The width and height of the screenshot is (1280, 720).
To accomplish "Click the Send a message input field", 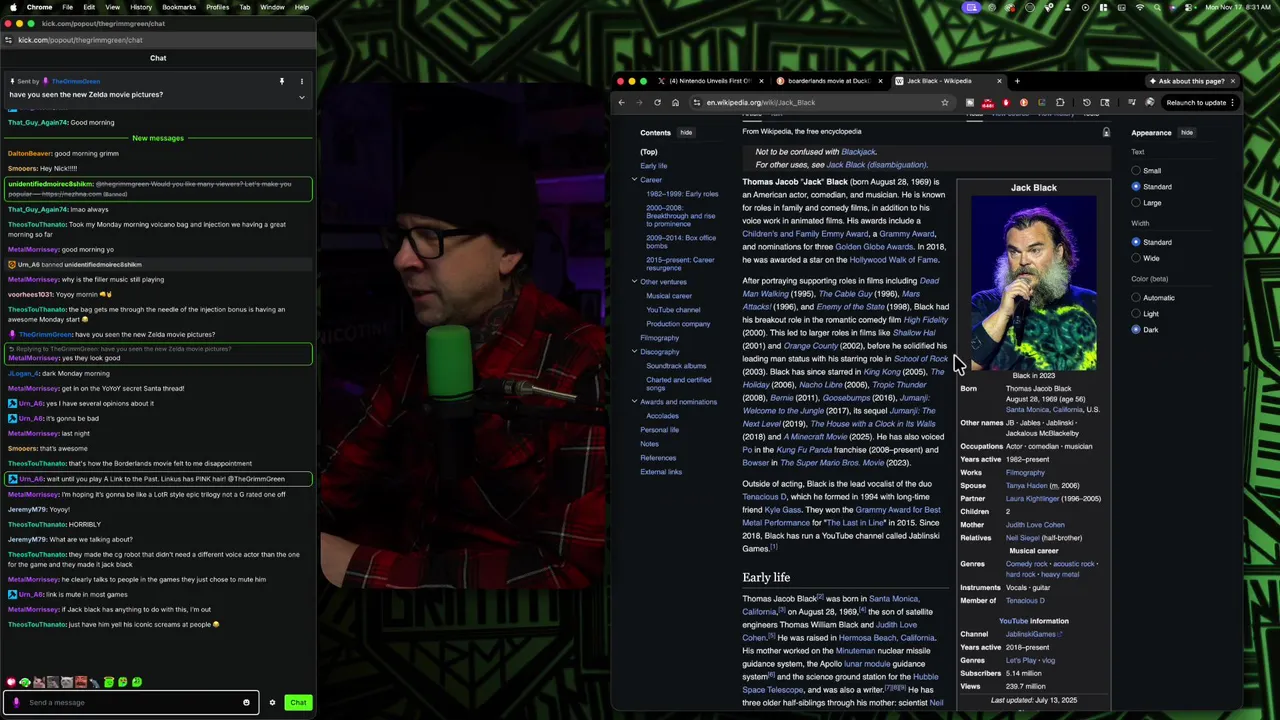I will click(x=132, y=702).
